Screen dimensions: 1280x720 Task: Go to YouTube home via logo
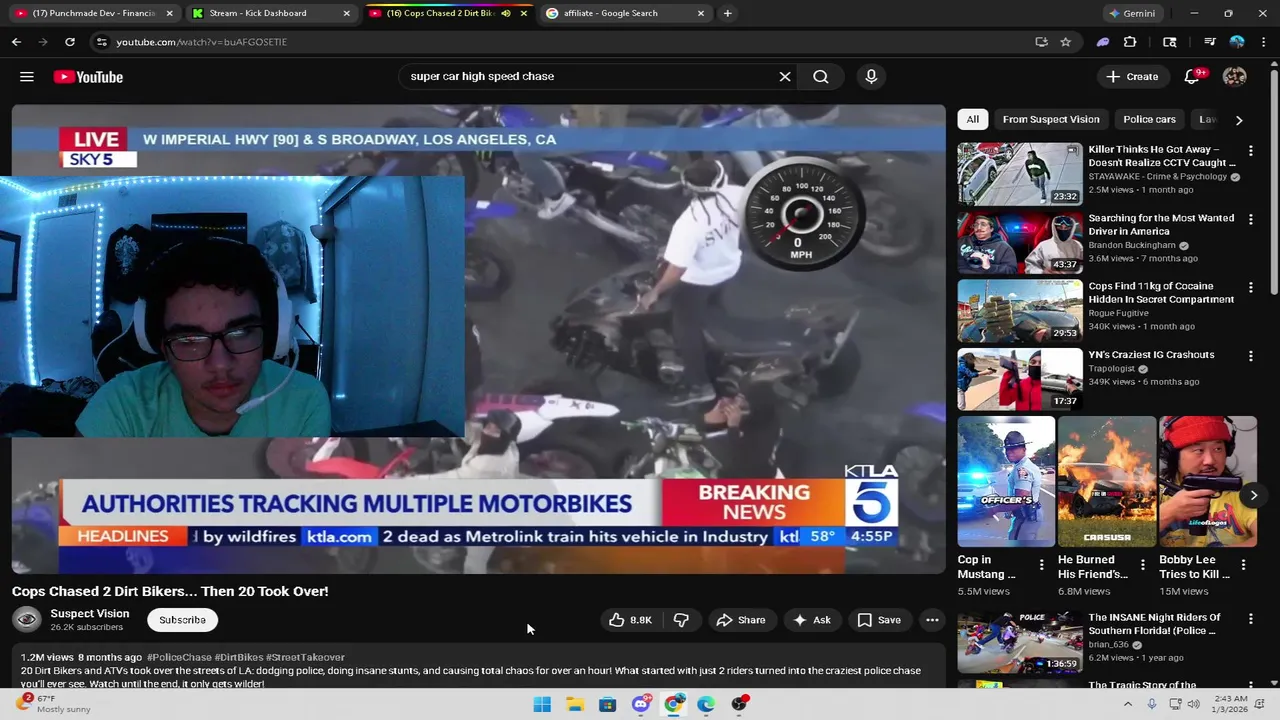pyautogui.click(x=88, y=77)
